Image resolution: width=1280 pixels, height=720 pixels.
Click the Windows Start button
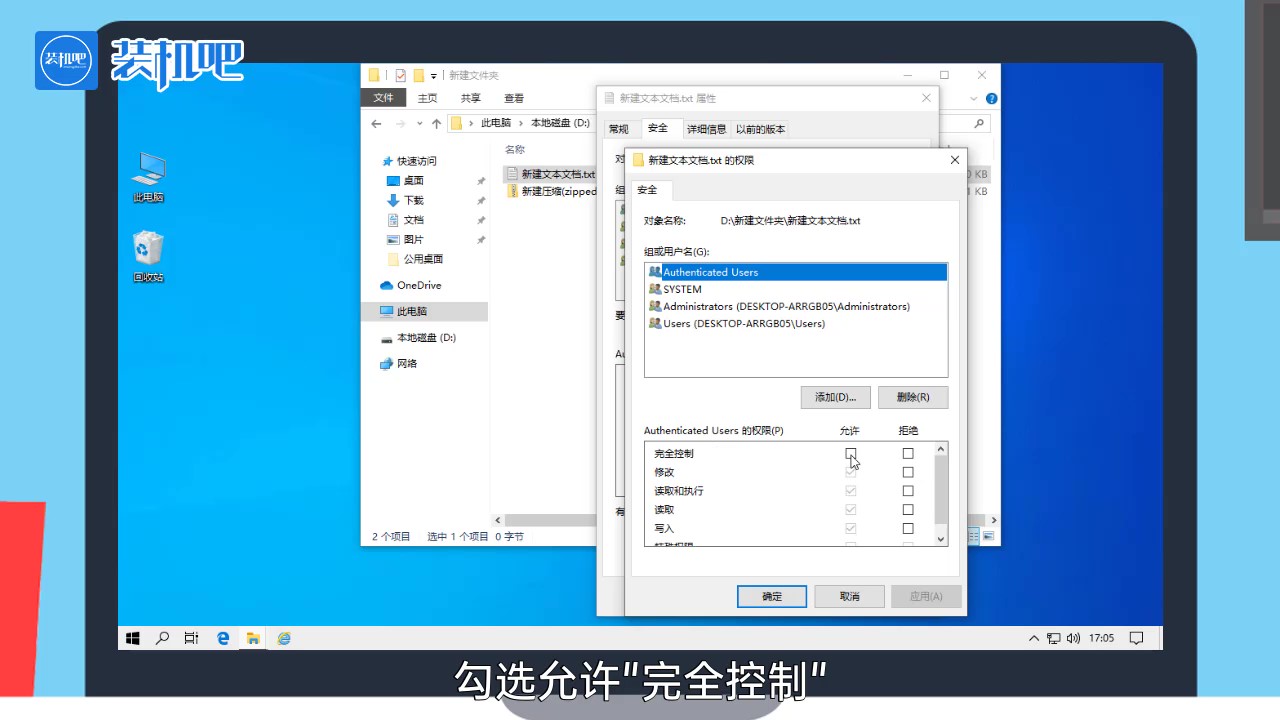point(132,637)
